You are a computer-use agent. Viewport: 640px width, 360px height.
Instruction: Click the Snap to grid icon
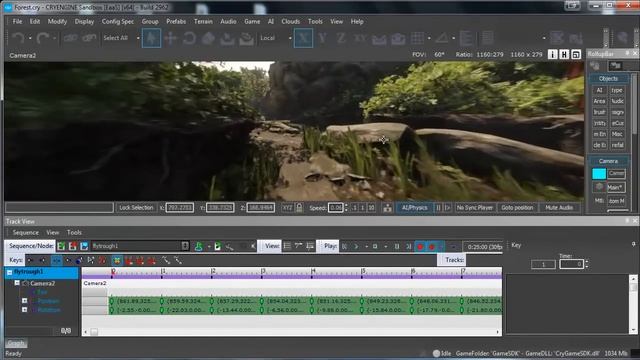(x=417, y=38)
